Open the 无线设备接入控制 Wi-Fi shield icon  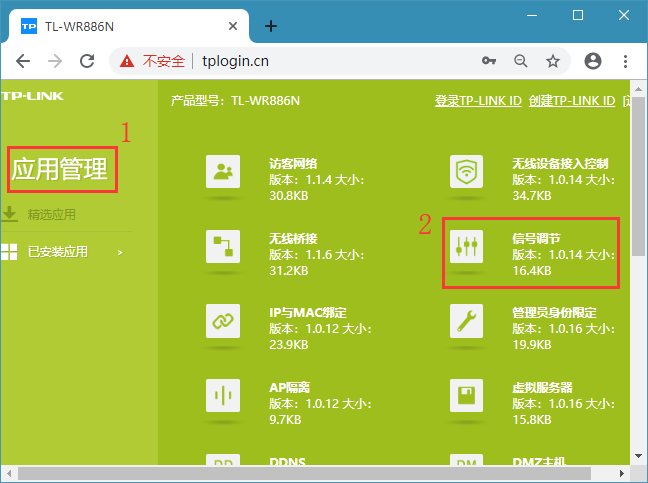click(x=466, y=172)
